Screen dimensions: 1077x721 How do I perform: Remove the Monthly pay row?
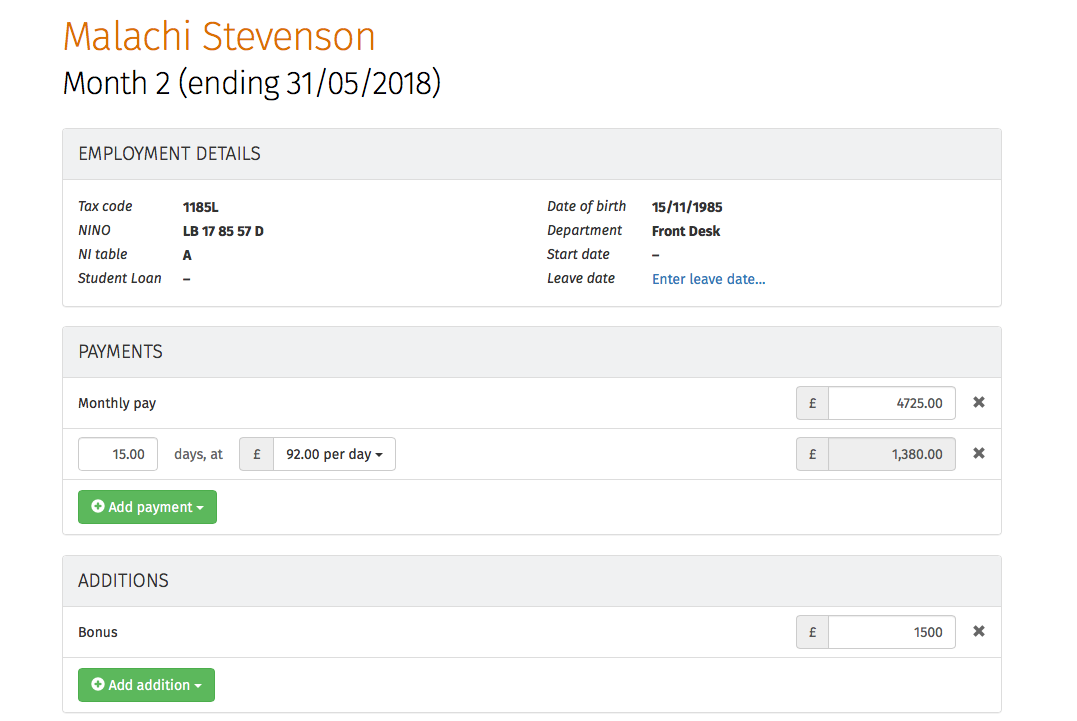(979, 402)
